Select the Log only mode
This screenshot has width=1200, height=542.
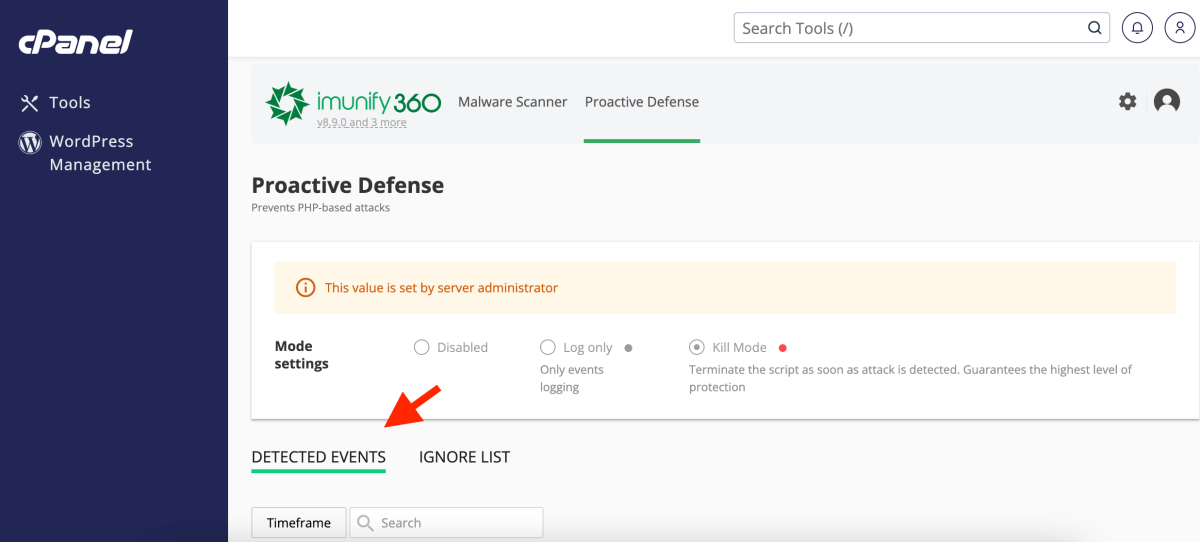(547, 348)
